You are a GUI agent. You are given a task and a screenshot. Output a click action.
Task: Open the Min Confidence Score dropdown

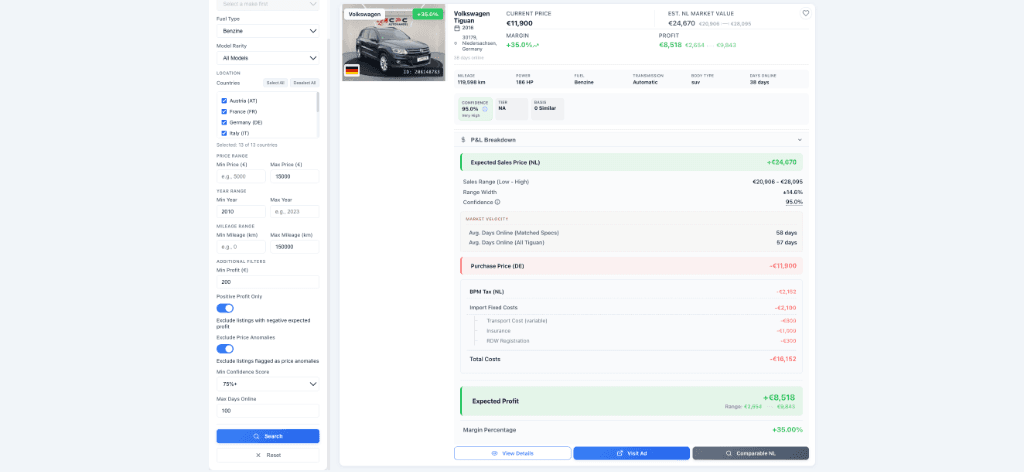point(268,384)
